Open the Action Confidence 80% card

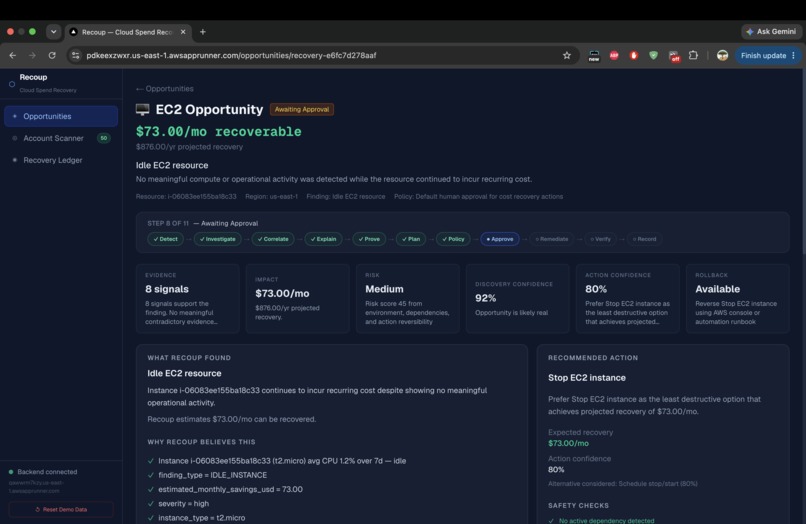(x=628, y=299)
